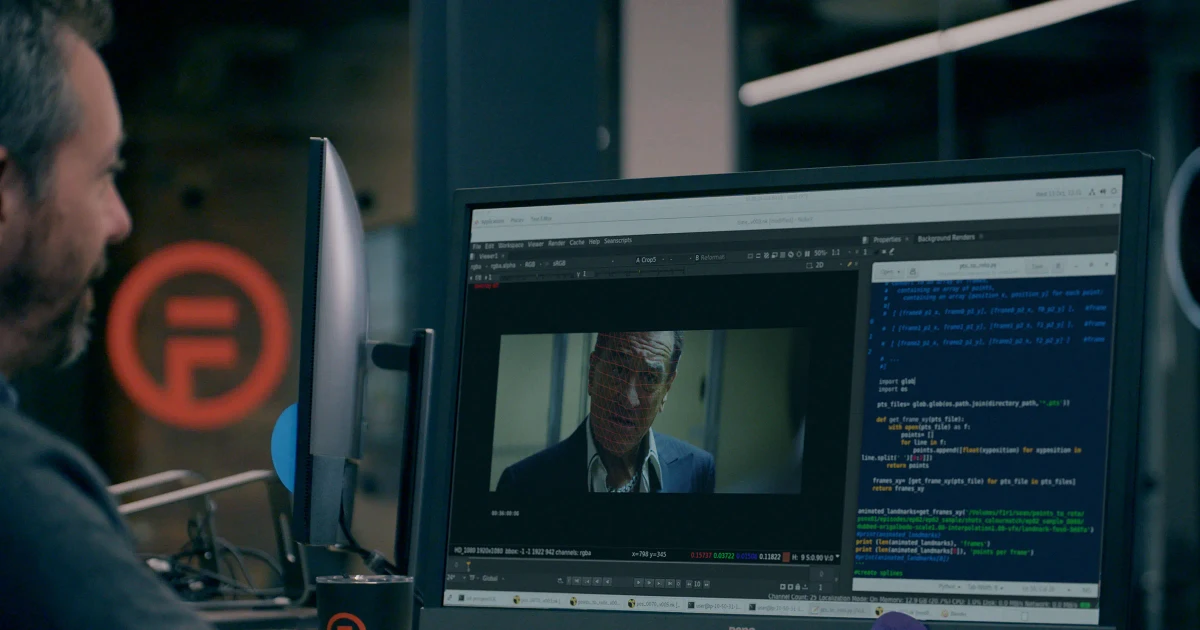
Task: Click the '#create splines' comment line
Action: (877, 573)
